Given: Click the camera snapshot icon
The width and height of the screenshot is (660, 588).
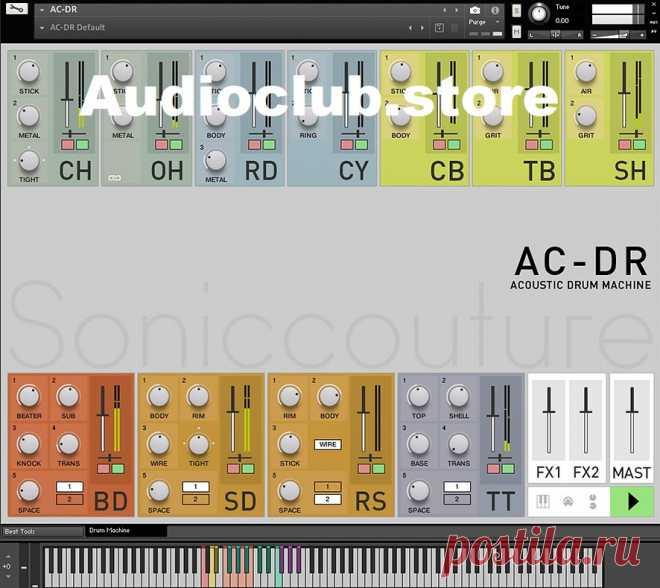Looking at the screenshot, I should tap(475, 10).
